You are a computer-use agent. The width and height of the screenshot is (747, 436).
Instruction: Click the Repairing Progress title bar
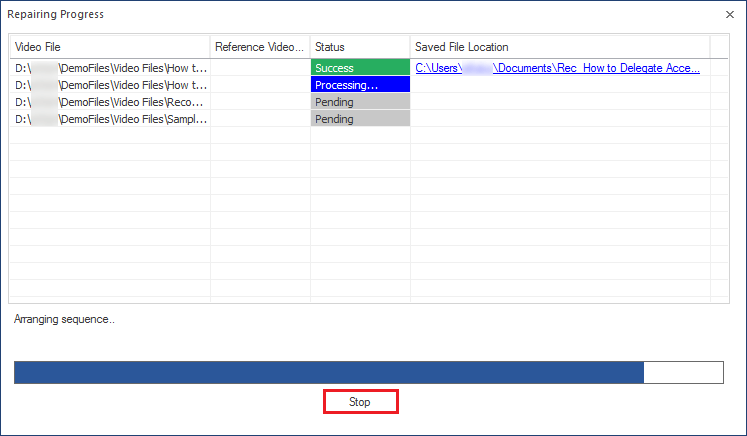pos(362,14)
